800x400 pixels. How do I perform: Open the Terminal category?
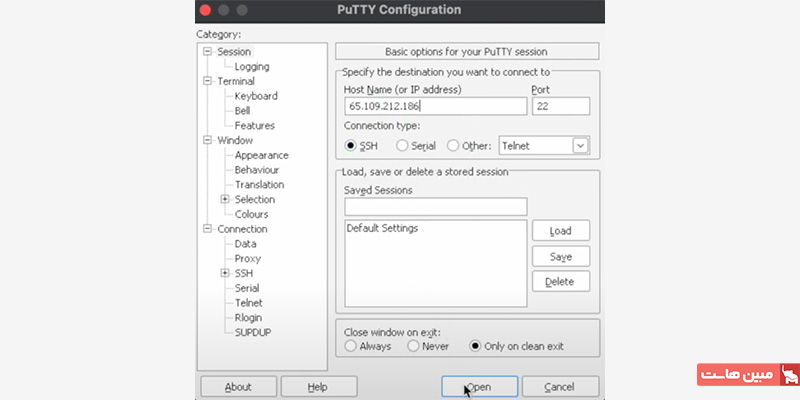click(236, 81)
